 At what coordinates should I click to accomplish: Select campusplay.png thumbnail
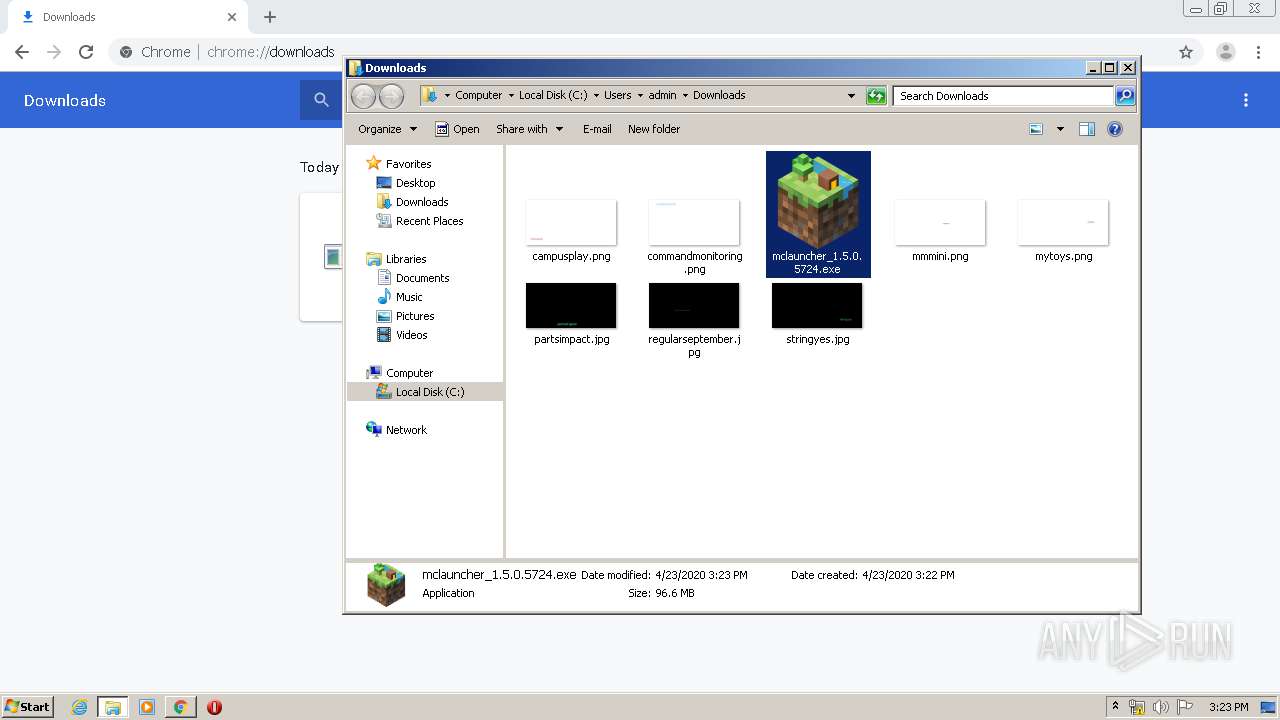(571, 222)
